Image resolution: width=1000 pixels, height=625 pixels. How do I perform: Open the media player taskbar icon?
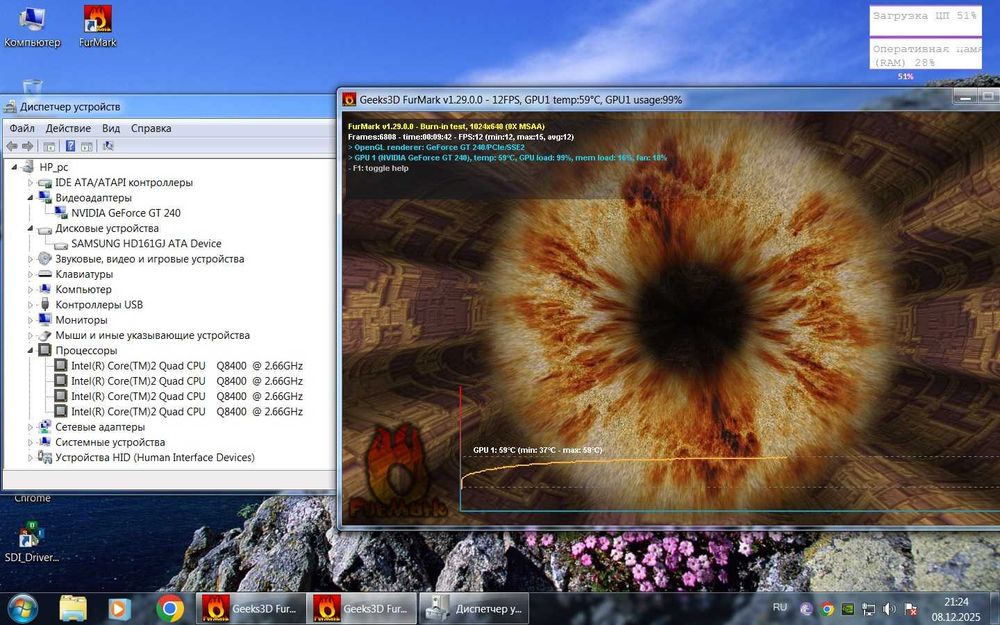click(119, 609)
